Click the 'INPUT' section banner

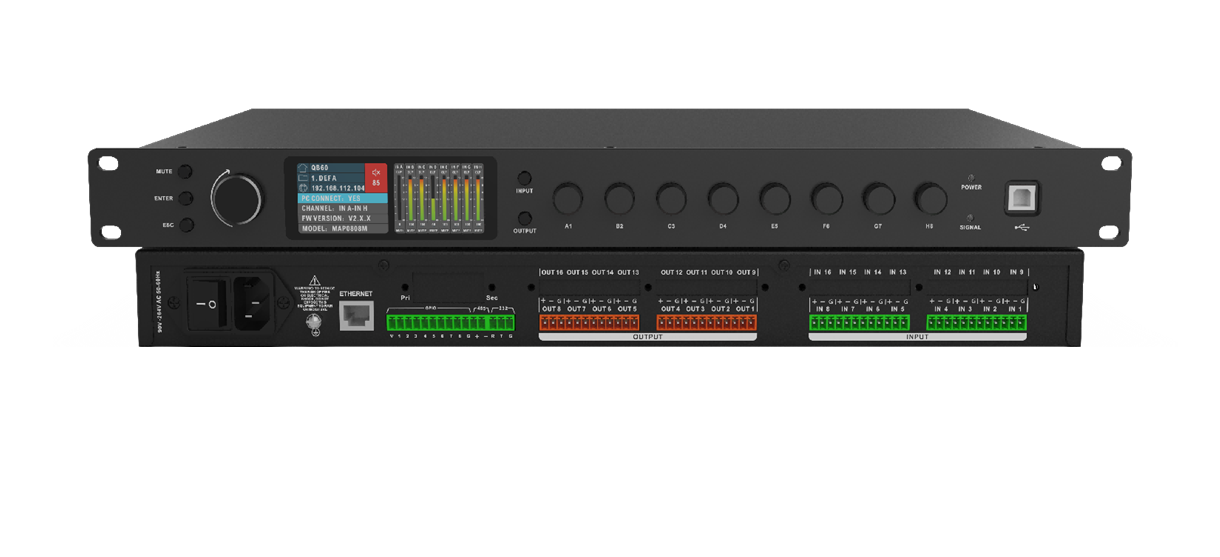coord(916,337)
